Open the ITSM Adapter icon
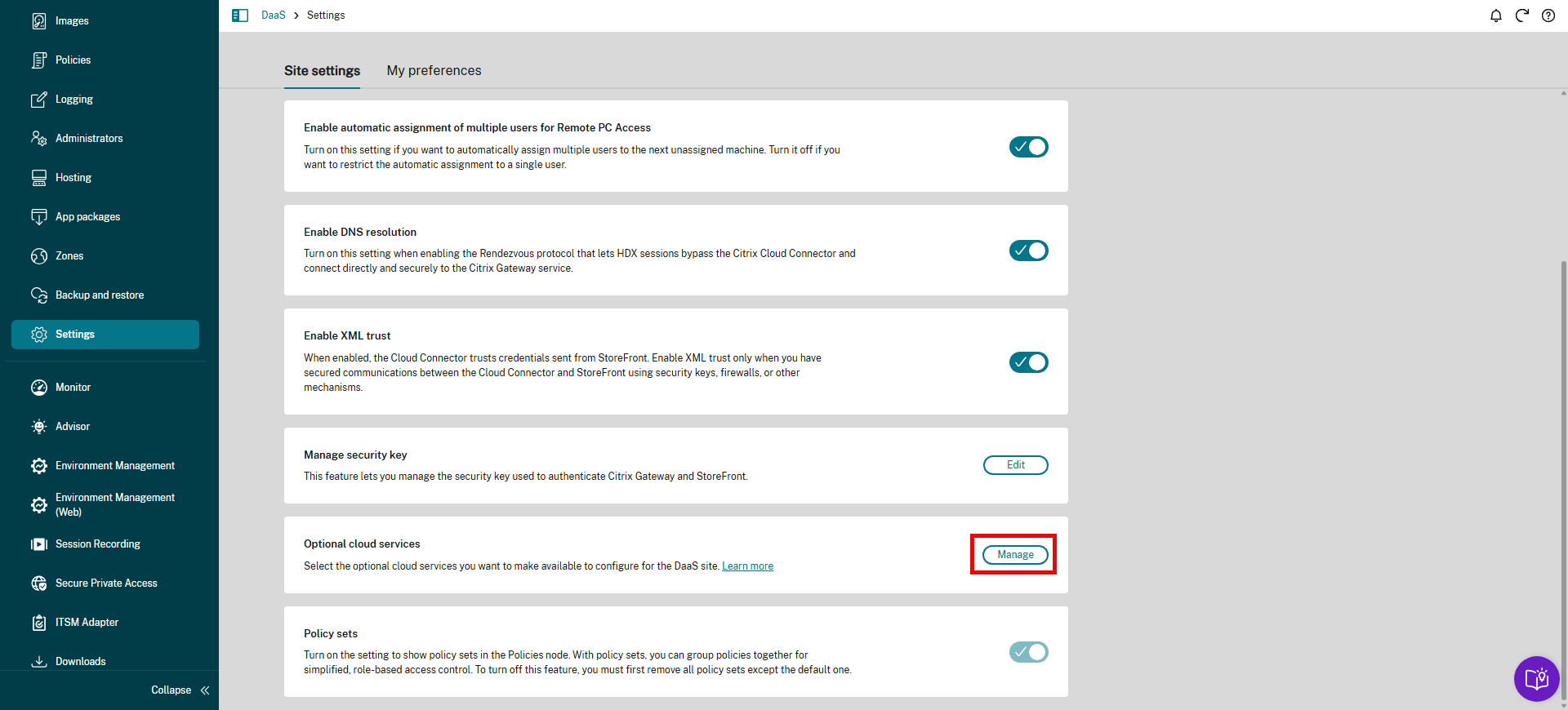Viewport: 1568px width, 710px height. pos(39,623)
